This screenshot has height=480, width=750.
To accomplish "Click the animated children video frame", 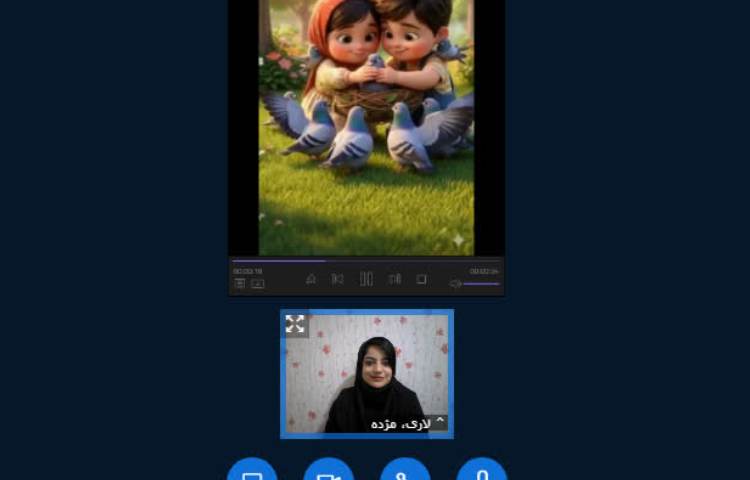I will pos(366,128).
